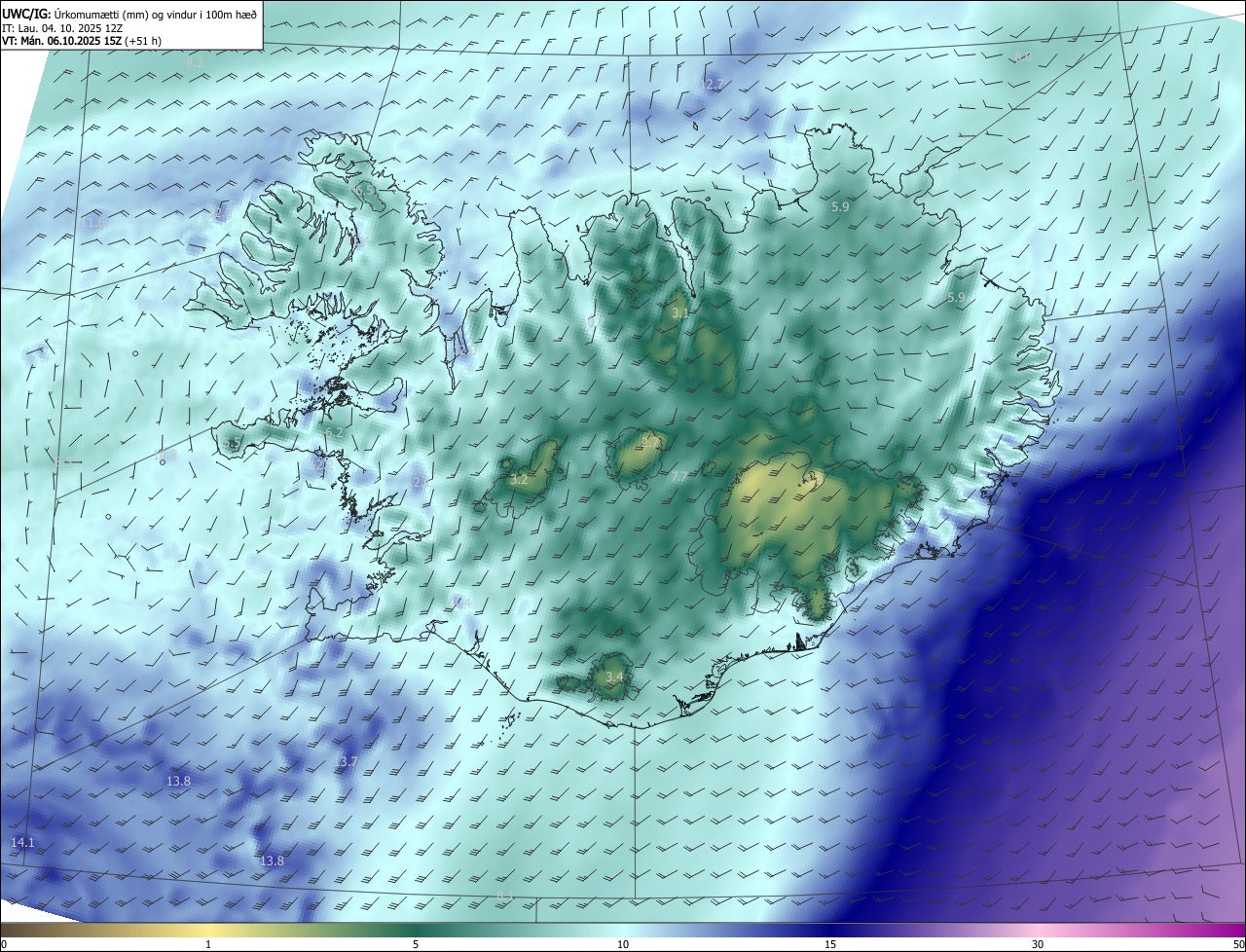Click the 6.2 value label on the map
Viewport: 1246px width, 952px height.
point(334,432)
